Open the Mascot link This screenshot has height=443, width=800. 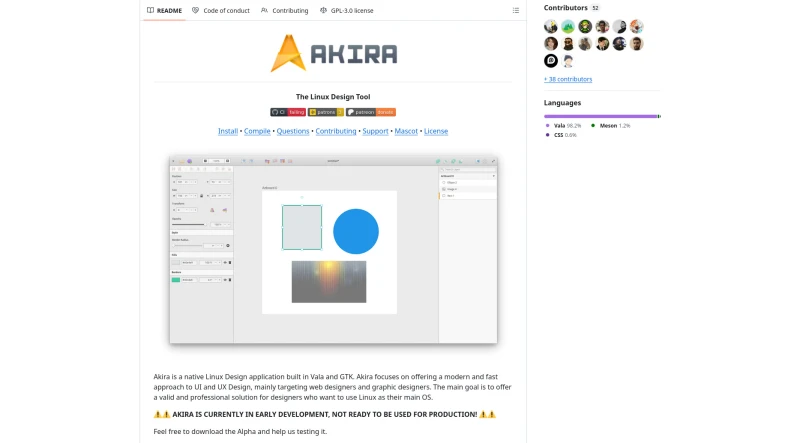click(x=407, y=131)
